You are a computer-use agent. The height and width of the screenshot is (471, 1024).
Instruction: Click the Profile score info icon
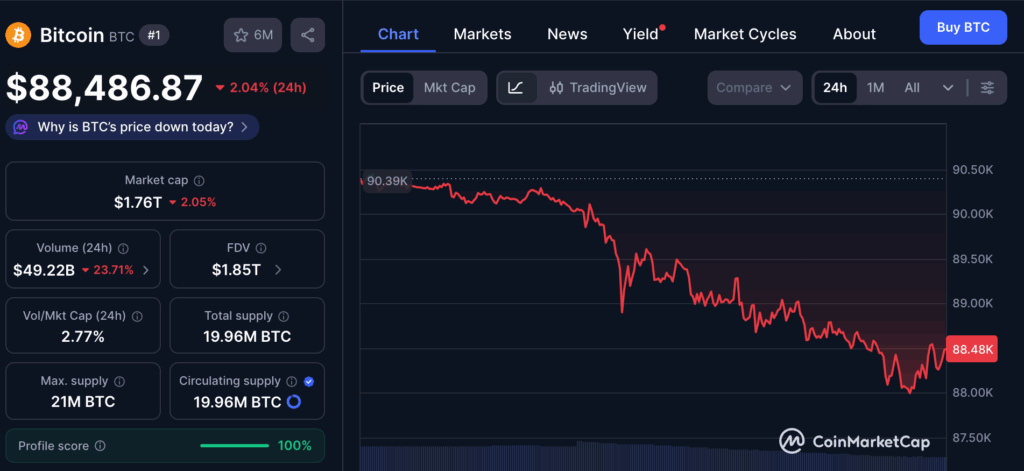pos(100,446)
